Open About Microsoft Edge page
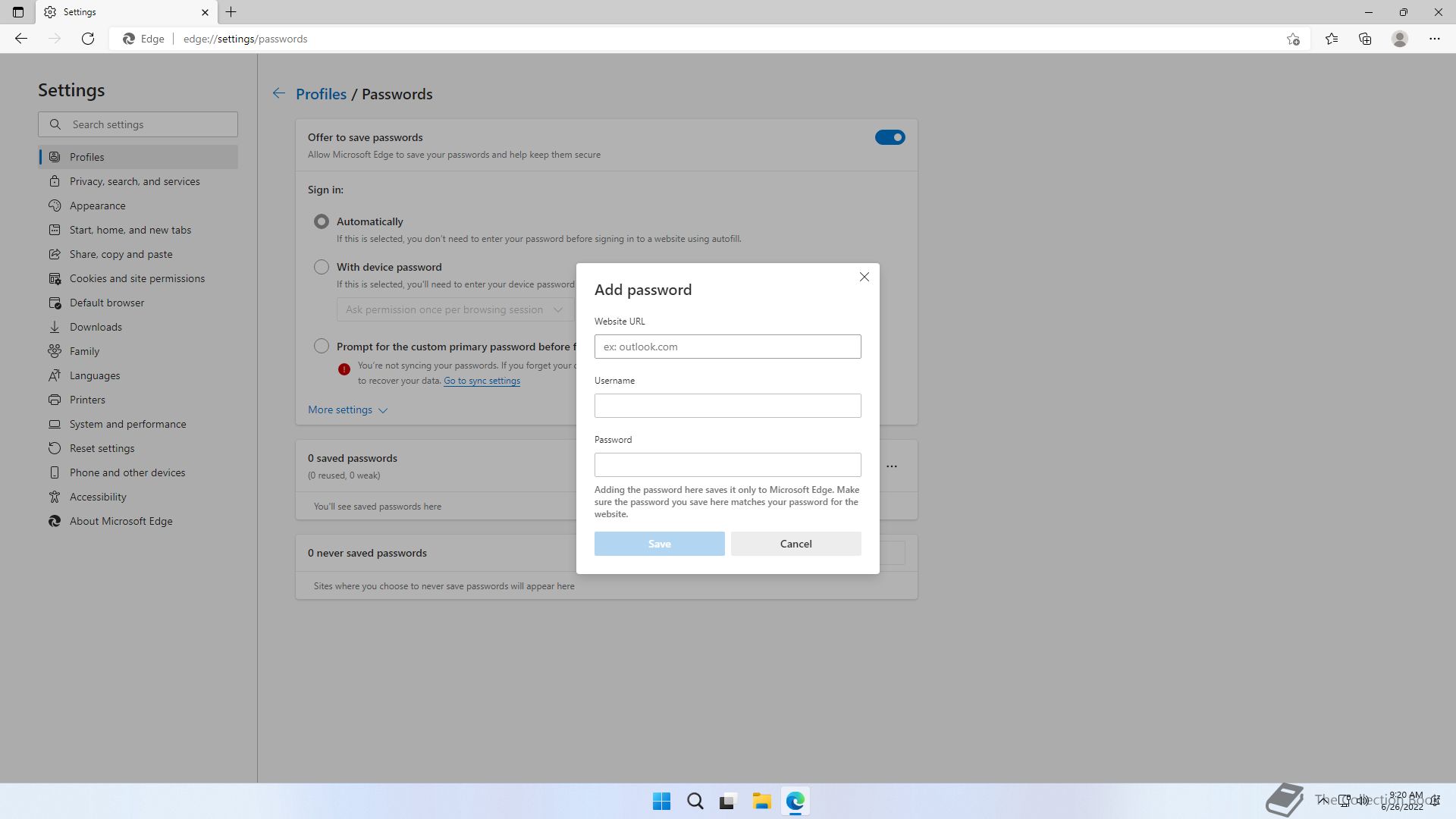This screenshot has width=1456, height=819. point(138,521)
